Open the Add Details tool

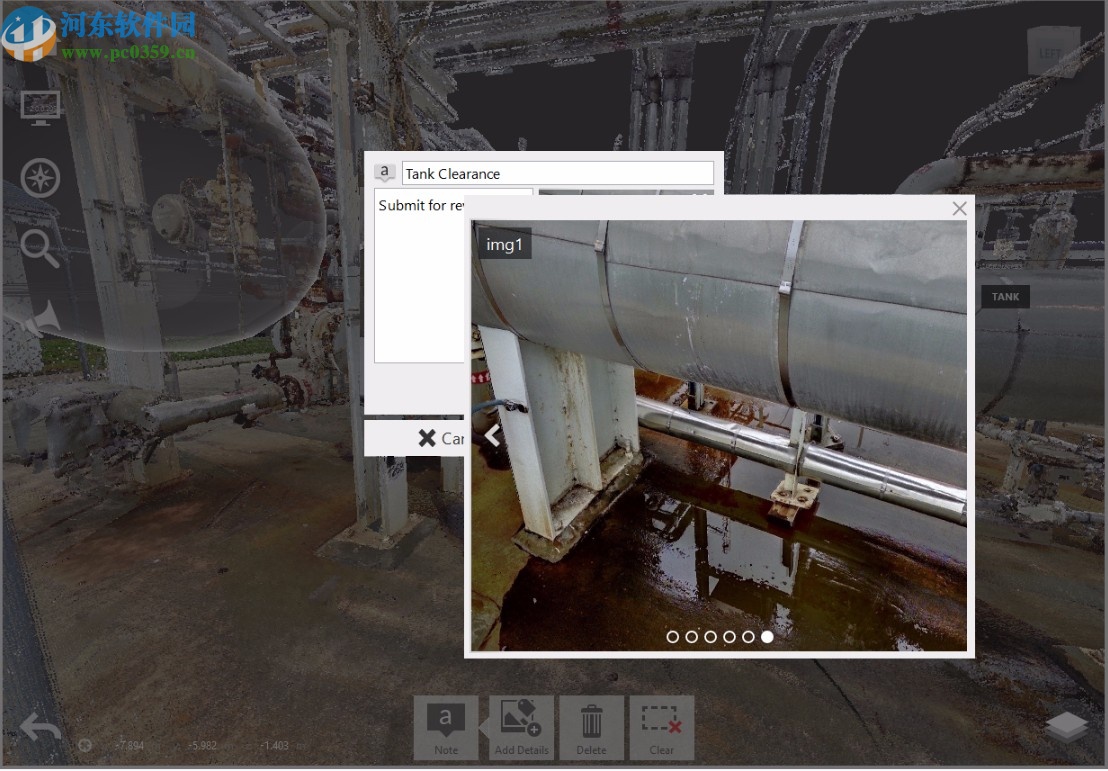click(x=521, y=727)
